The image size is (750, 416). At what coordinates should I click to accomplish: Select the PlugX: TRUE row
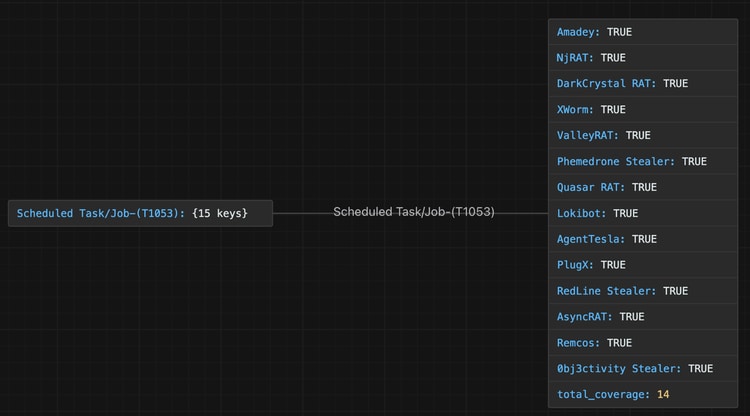click(643, 265)
